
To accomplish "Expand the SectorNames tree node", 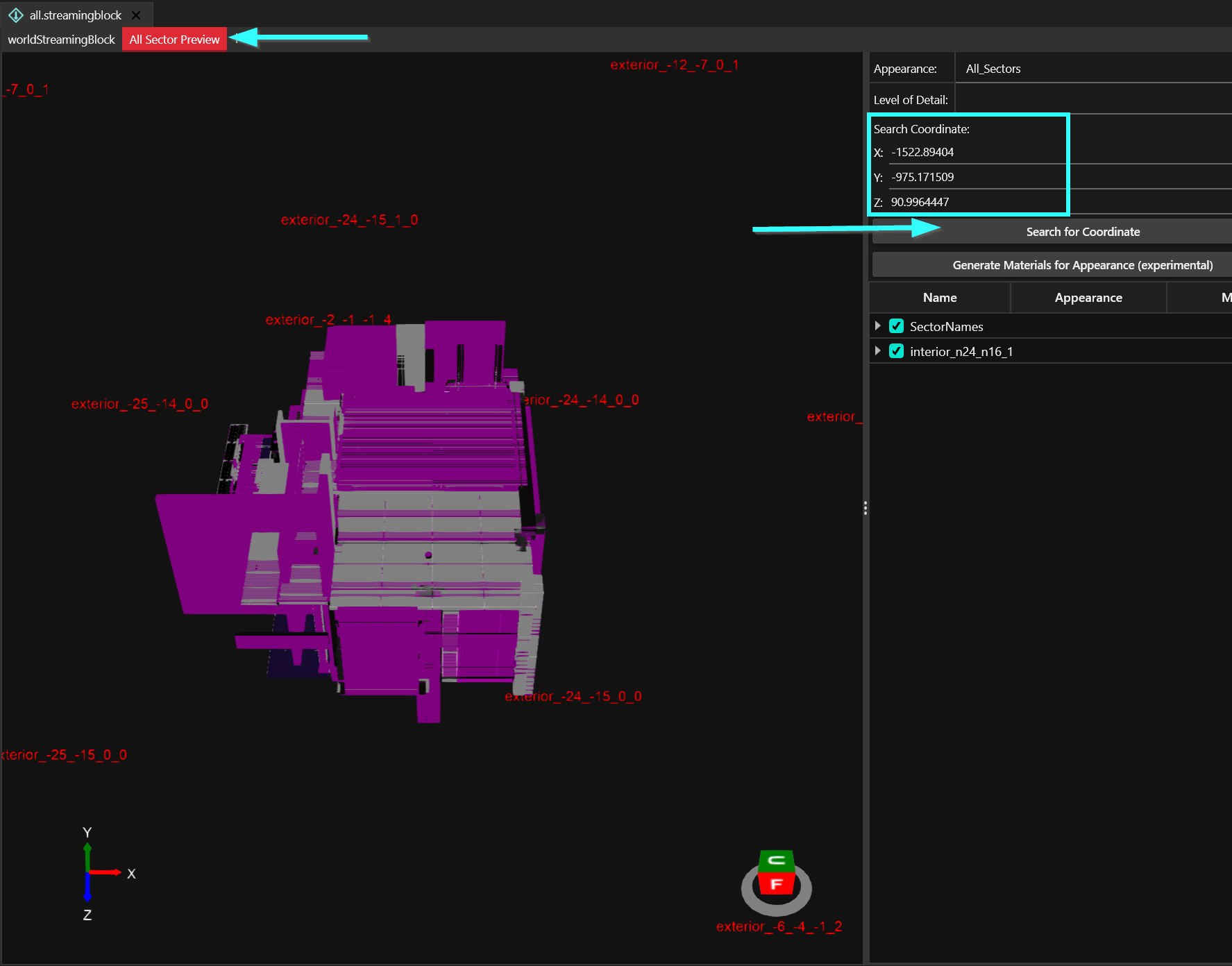I will [878, 326].
